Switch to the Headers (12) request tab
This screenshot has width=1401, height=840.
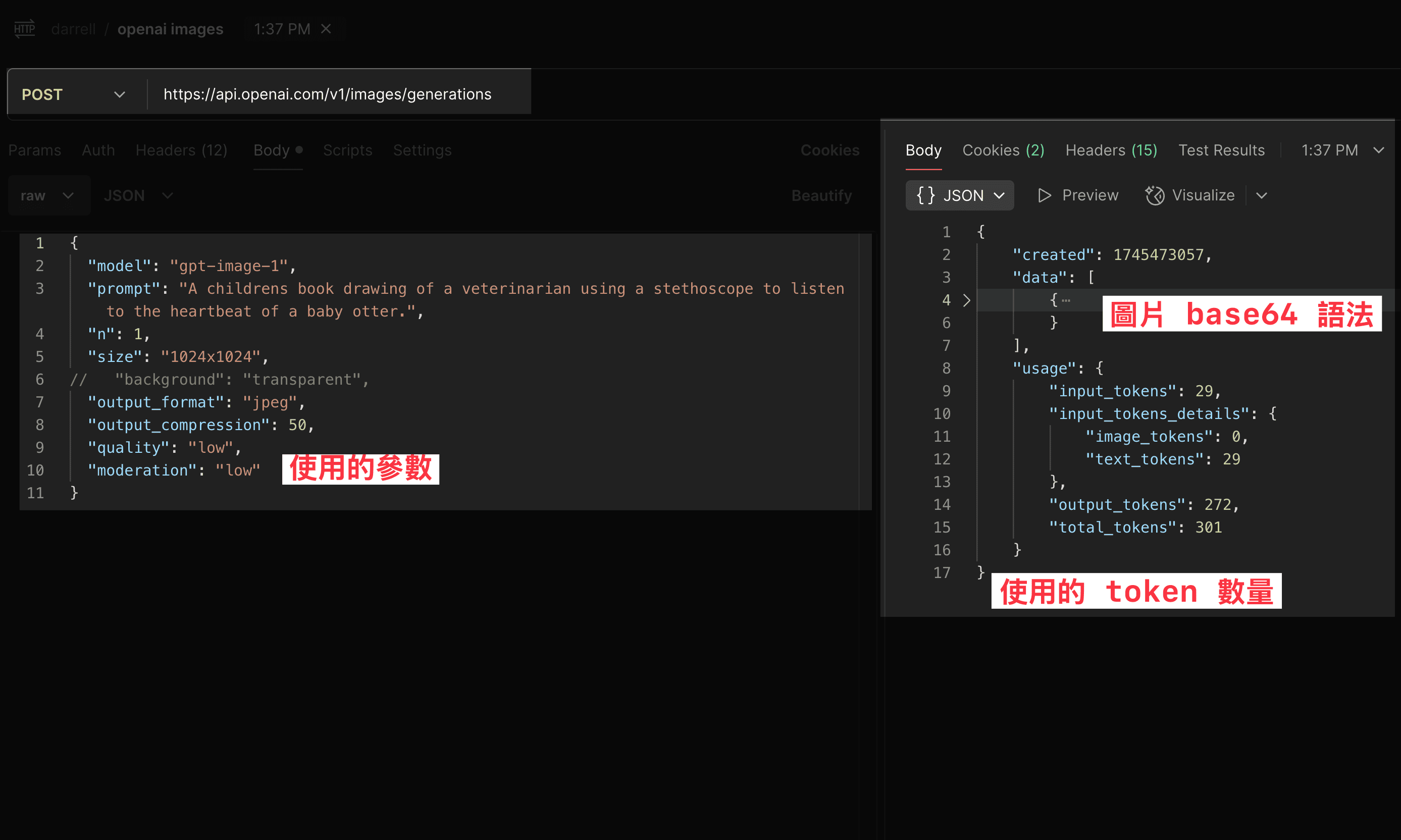(x=181, y=150)
